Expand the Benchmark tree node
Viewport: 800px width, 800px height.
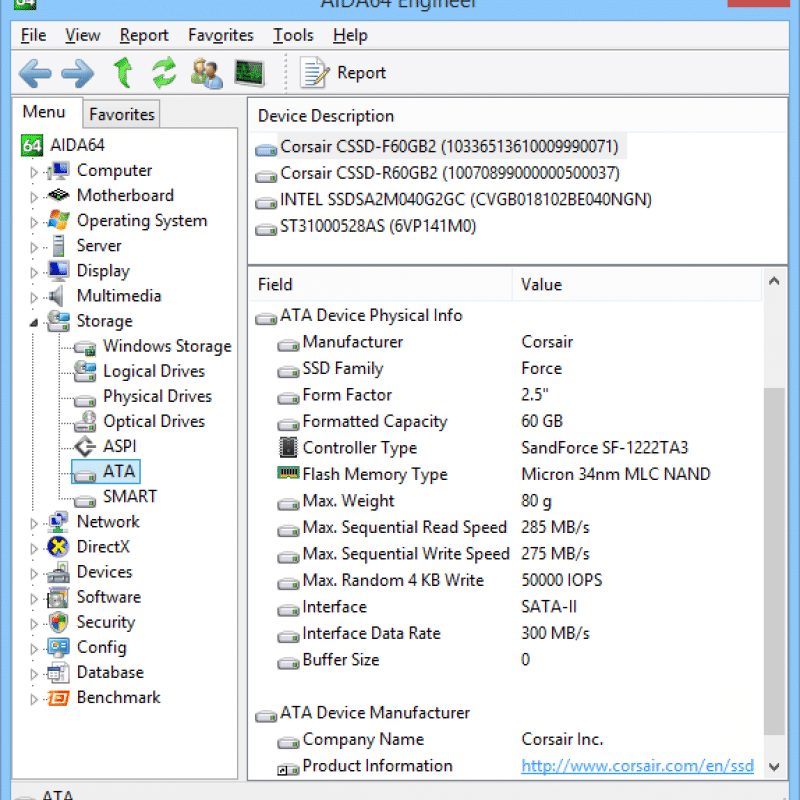34,699
